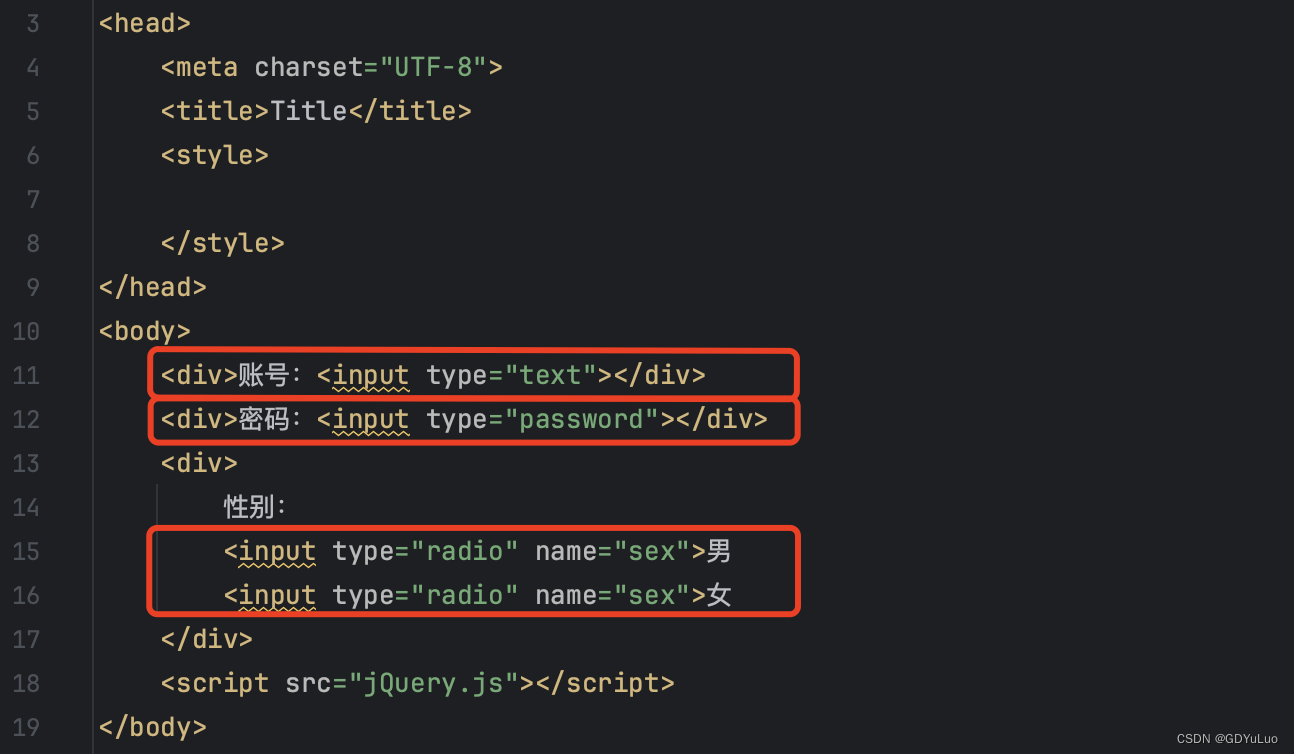
Task: Click line number 3 in the gutter
Action: [x=33, y=23]
